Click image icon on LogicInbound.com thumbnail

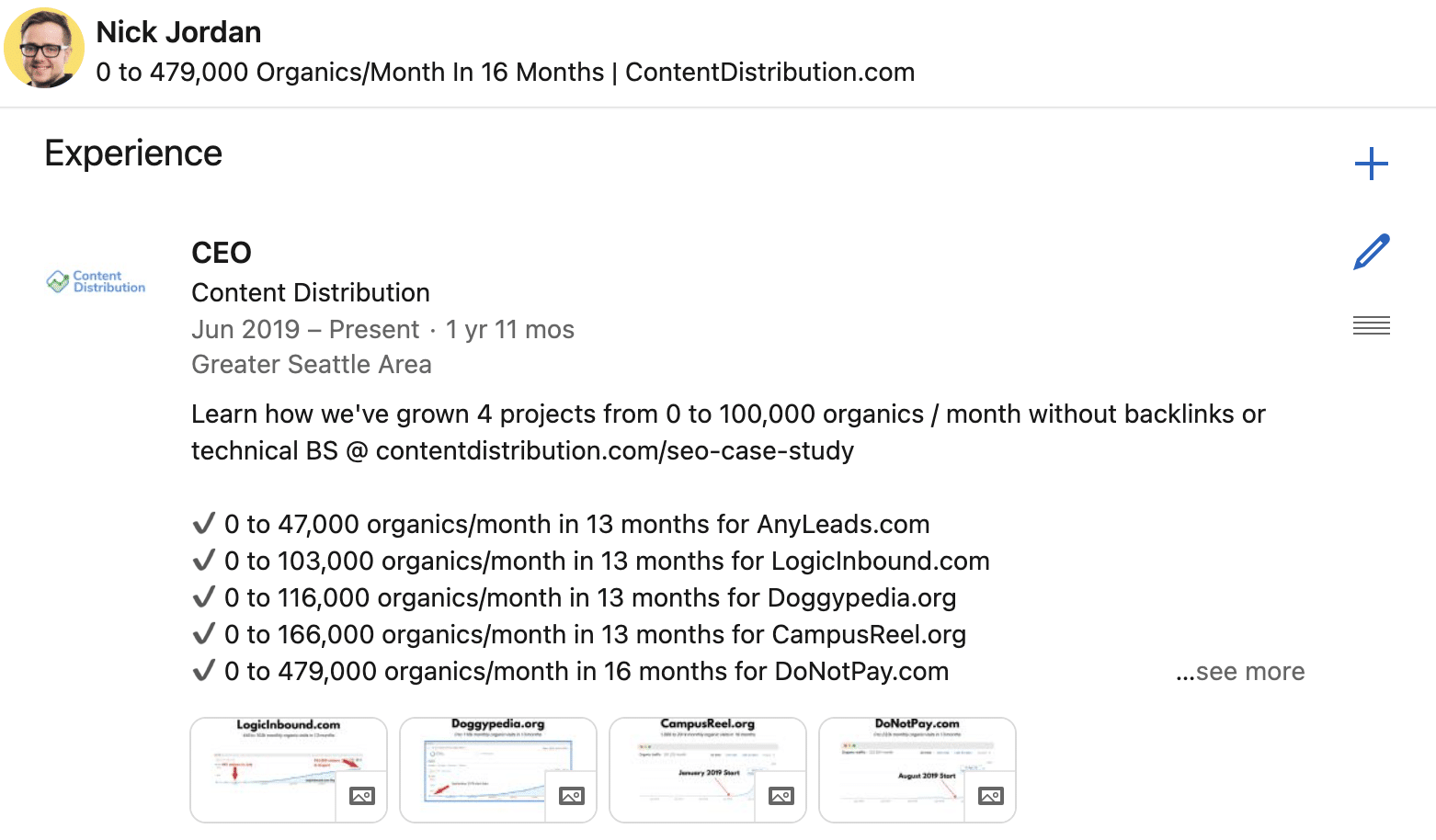point(361,796)
